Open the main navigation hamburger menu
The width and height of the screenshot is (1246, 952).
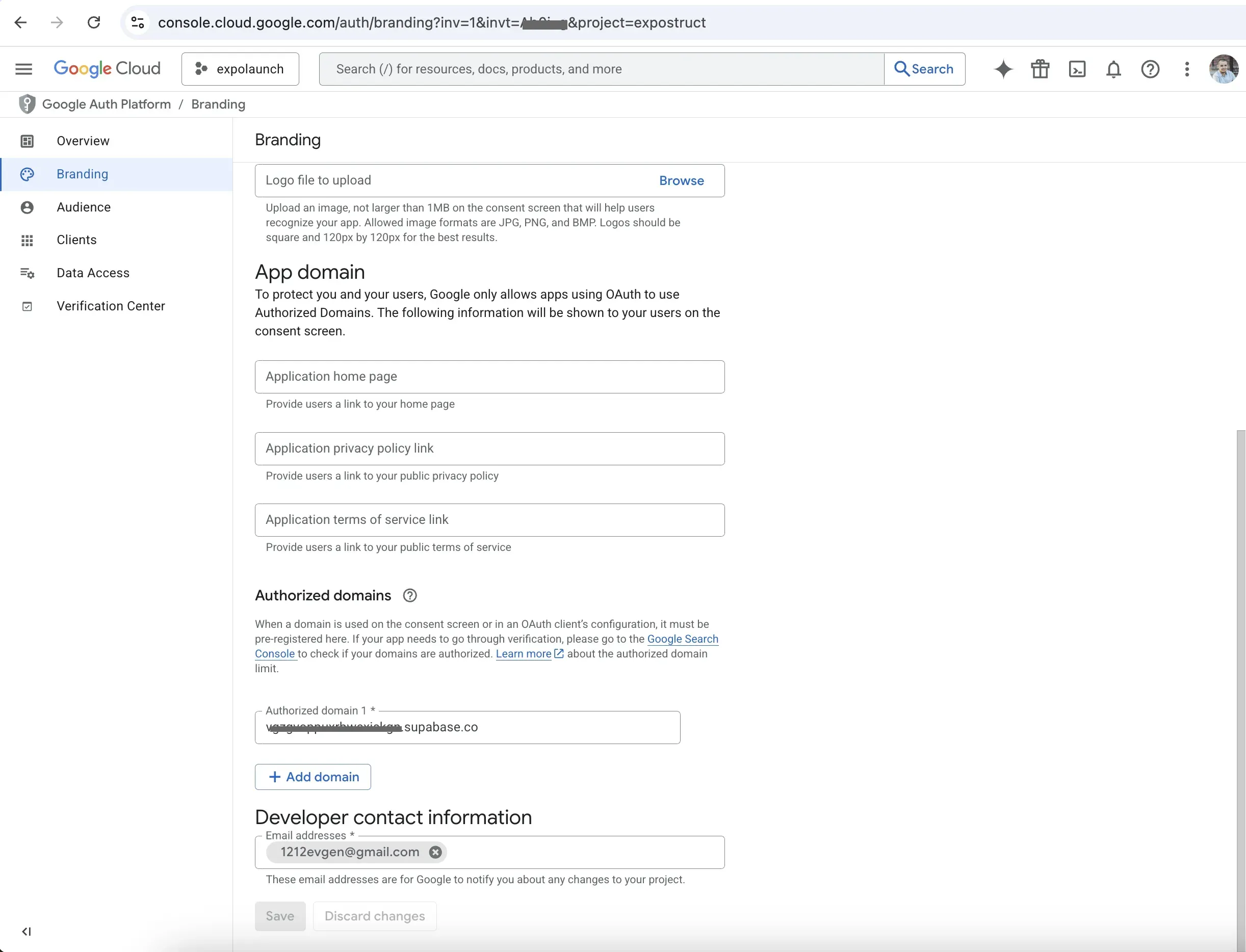(24, 69)
